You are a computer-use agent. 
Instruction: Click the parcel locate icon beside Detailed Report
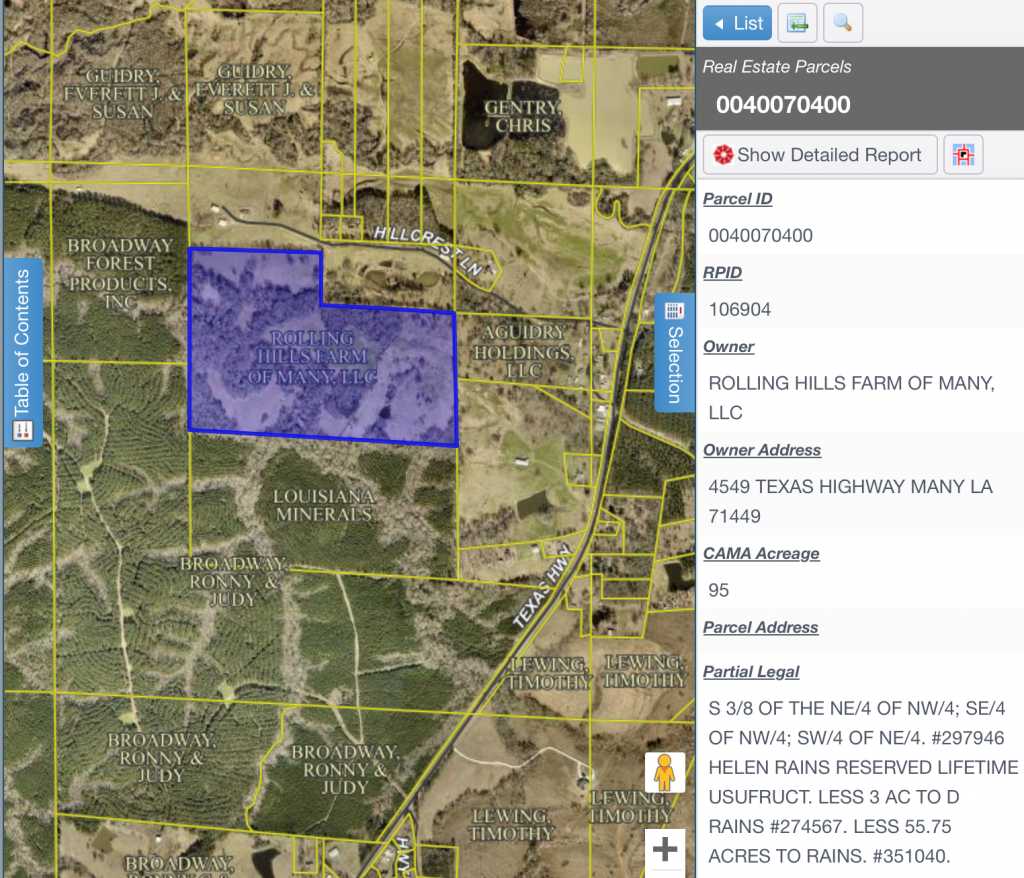963,155
